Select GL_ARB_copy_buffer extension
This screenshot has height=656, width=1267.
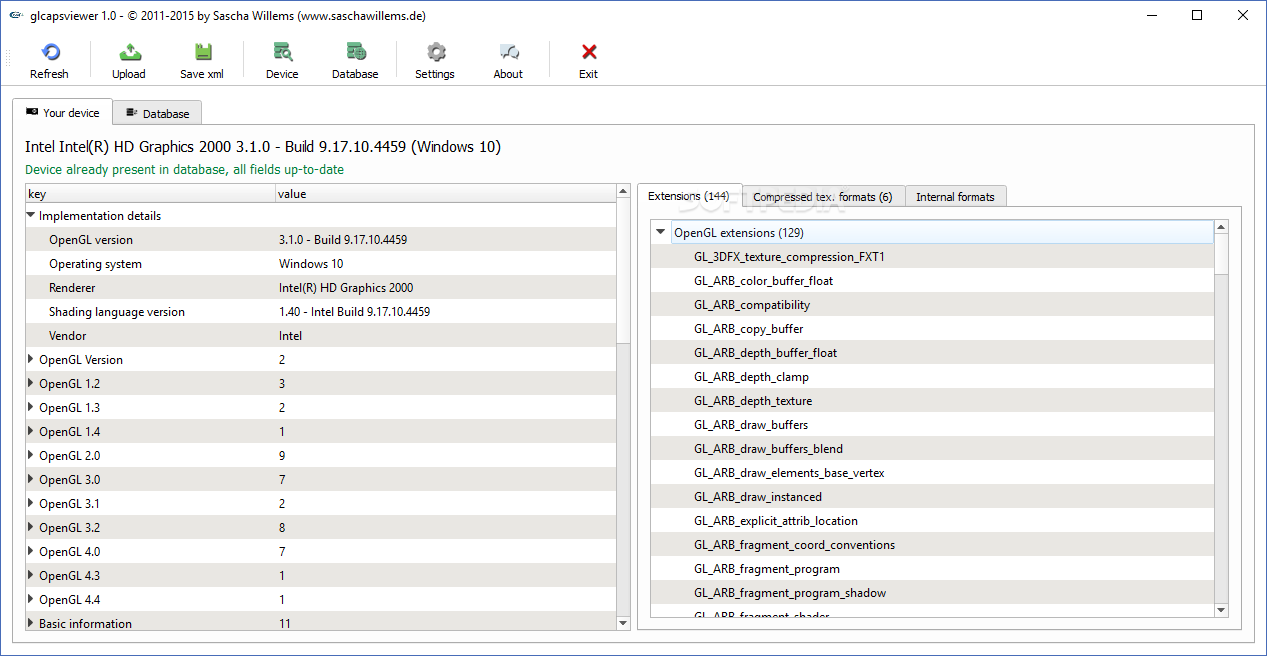(932, 329)
